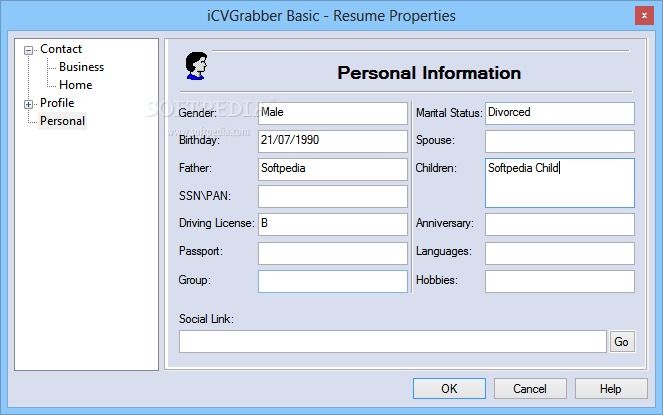Click the Driving License field
The height and width of the screenshot is (415, 663).
tap(333, 224)
